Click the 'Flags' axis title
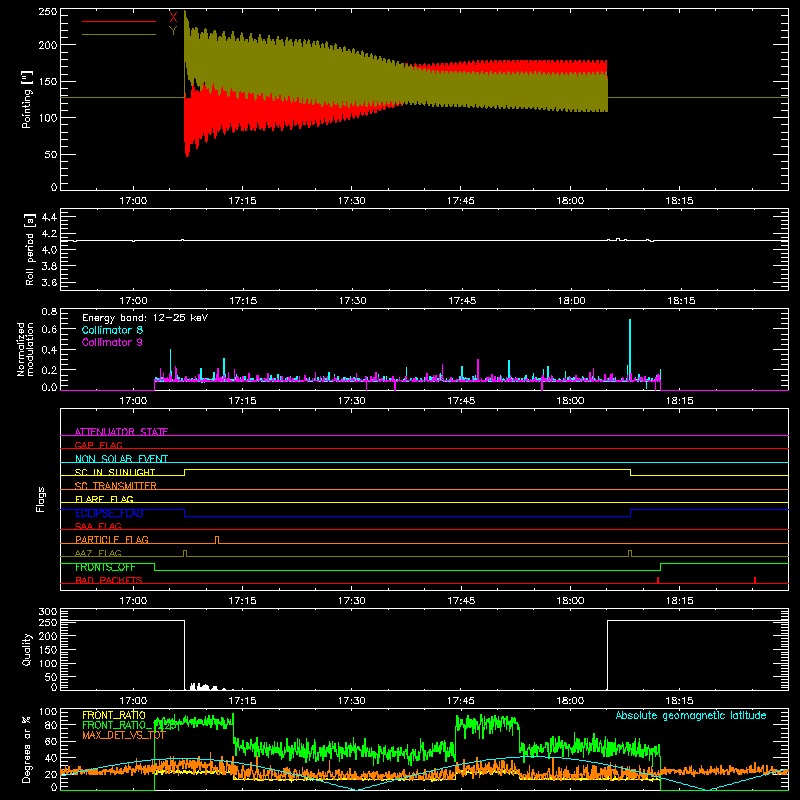 click(x=40, y=499)
